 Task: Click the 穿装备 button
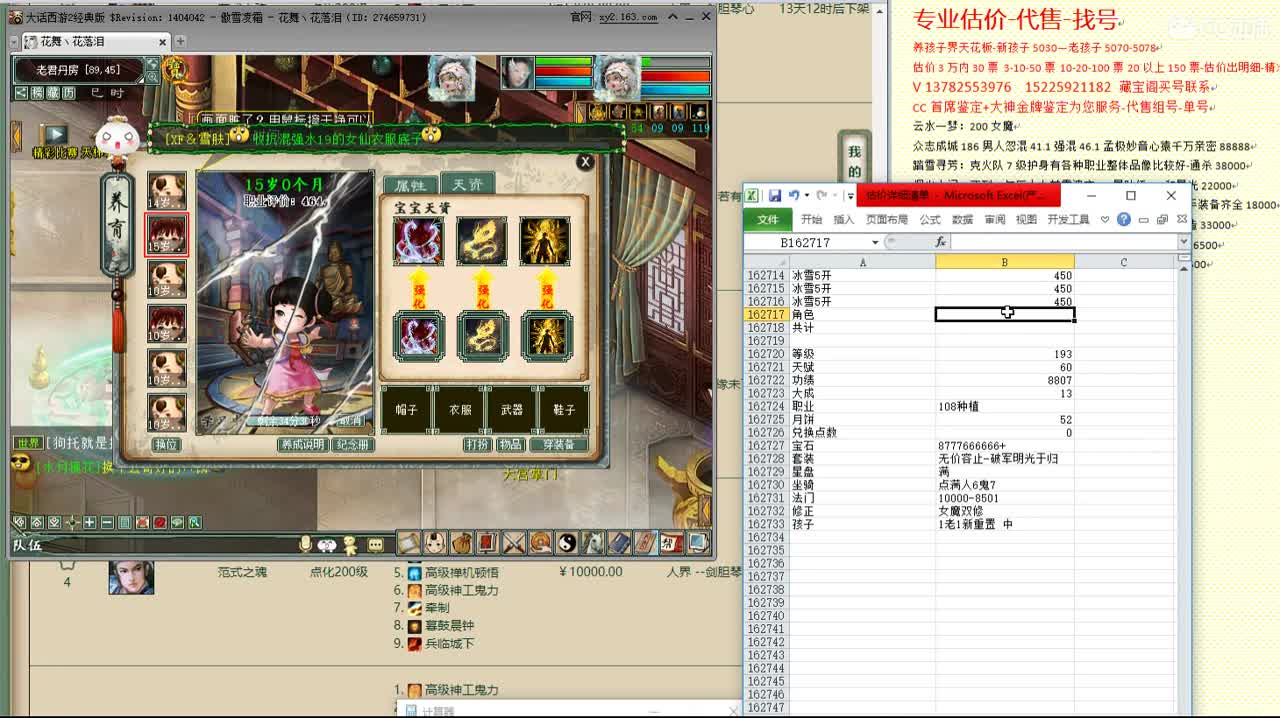tap(558, 444)
